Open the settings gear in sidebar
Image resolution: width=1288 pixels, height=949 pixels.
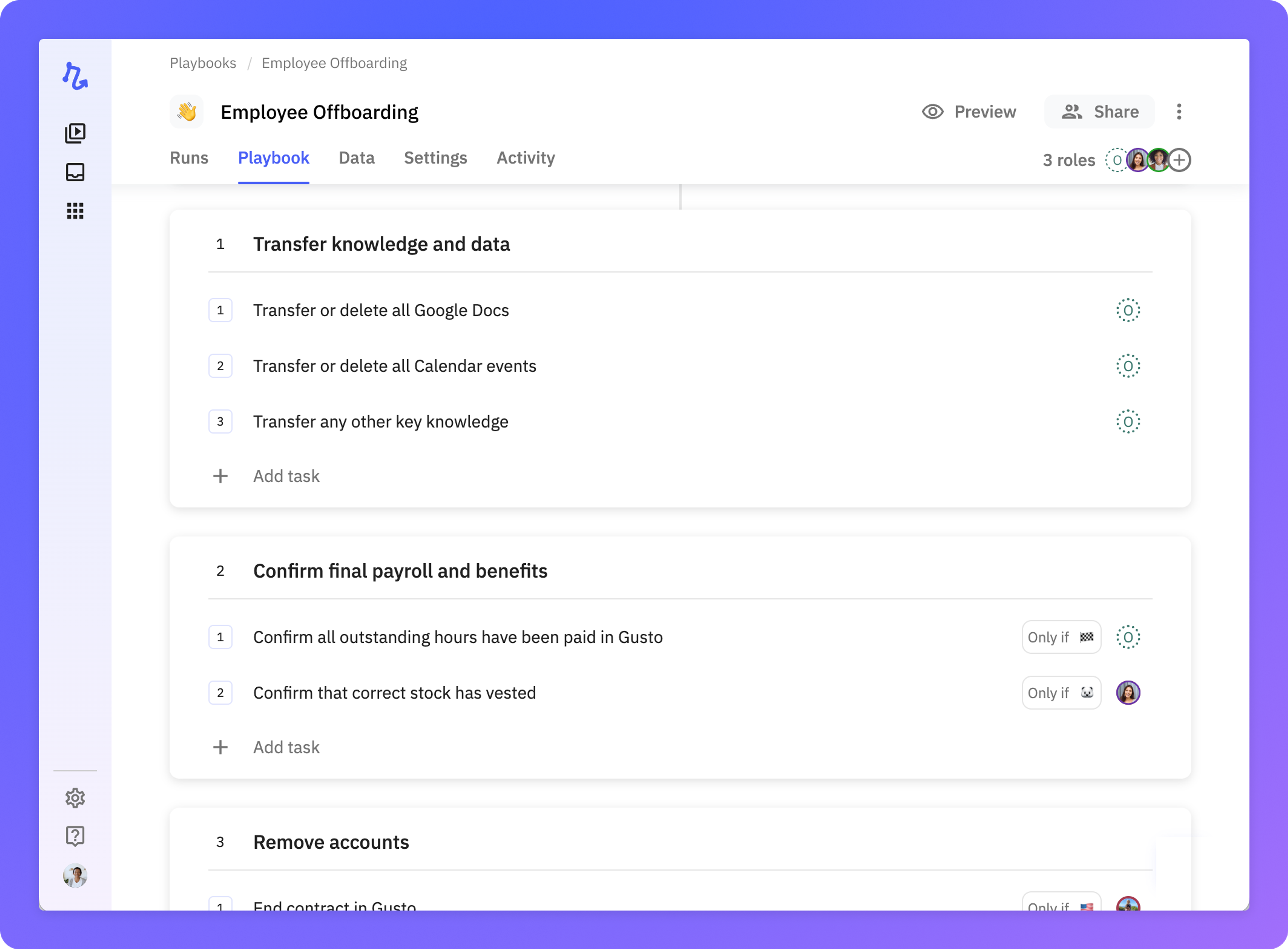75,797
